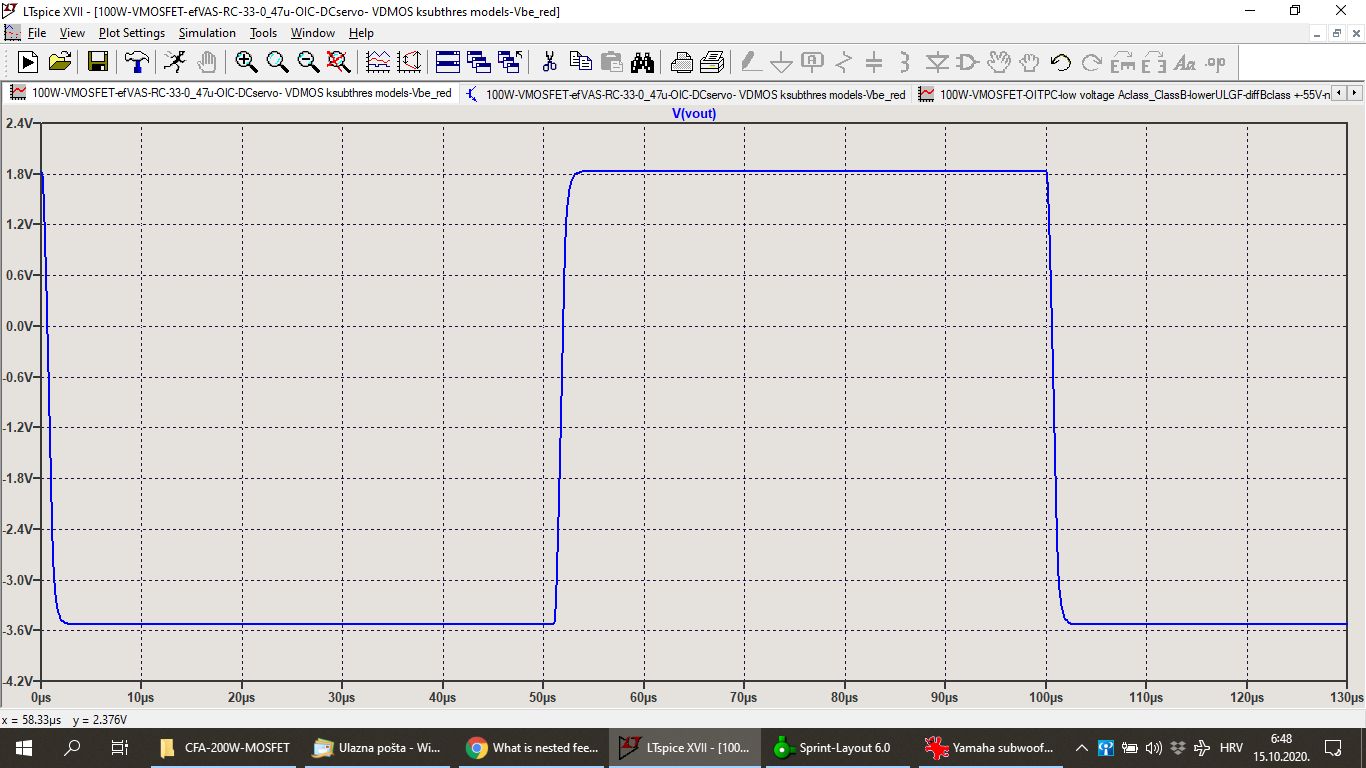Open the File menu

pos(37,33)
